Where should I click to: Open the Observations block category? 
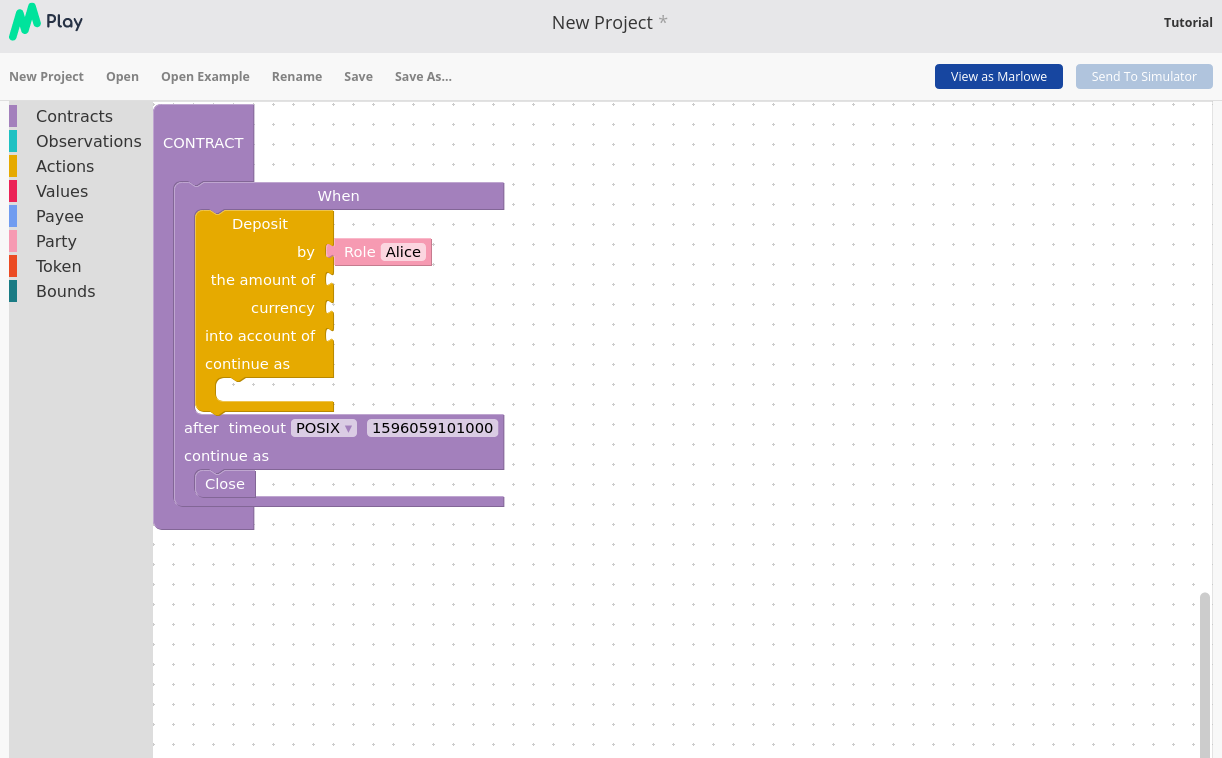click(x=80, y=141)
